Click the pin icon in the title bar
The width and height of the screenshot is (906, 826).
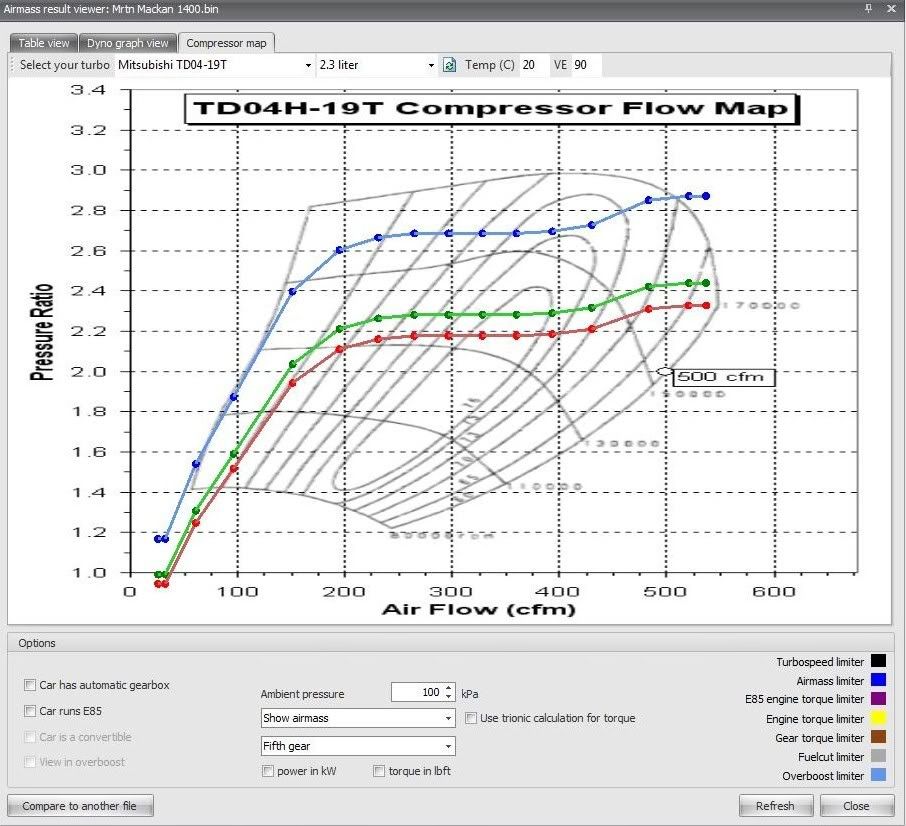click(868, 8)
